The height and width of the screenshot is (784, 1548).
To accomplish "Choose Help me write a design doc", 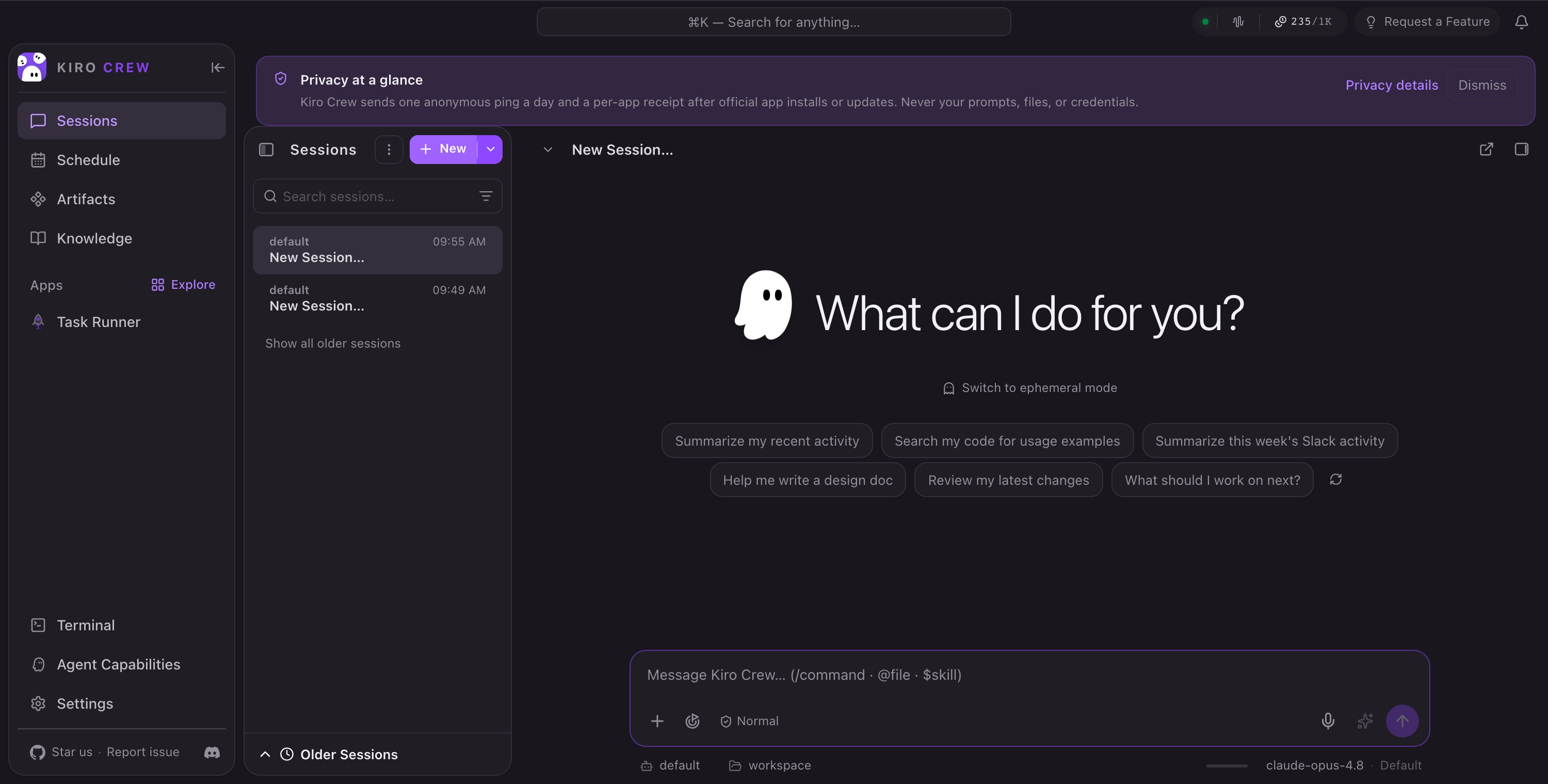I will point(808,479).
